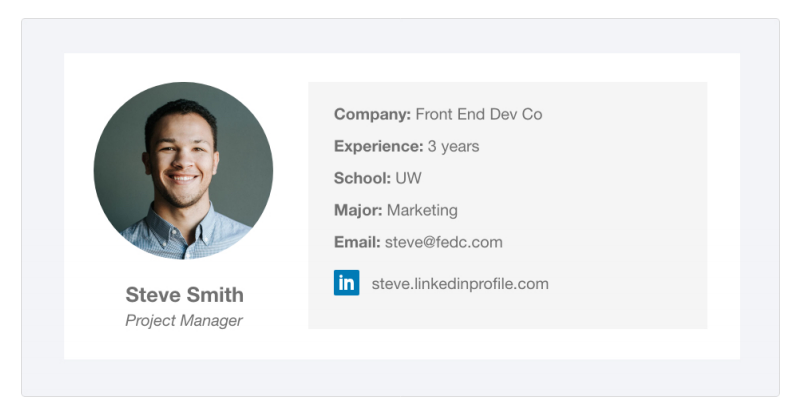
Task: Select the Marketing major value
Action: click(422, 210)
